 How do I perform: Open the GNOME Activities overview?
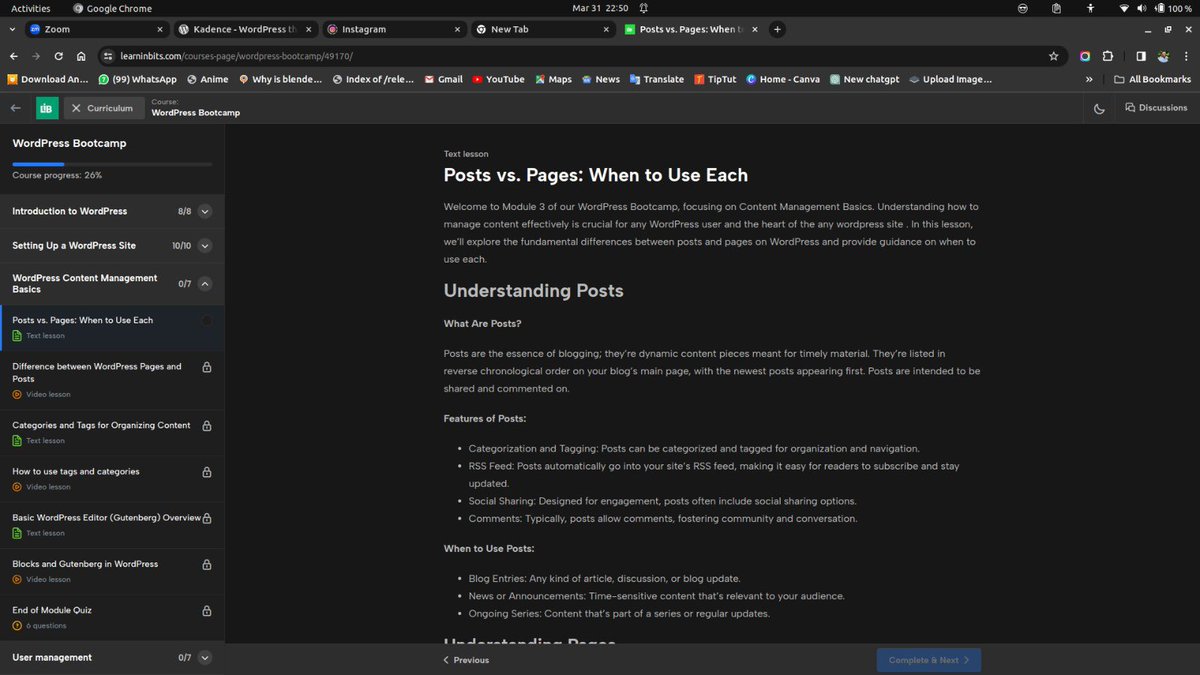coord(31,8)
